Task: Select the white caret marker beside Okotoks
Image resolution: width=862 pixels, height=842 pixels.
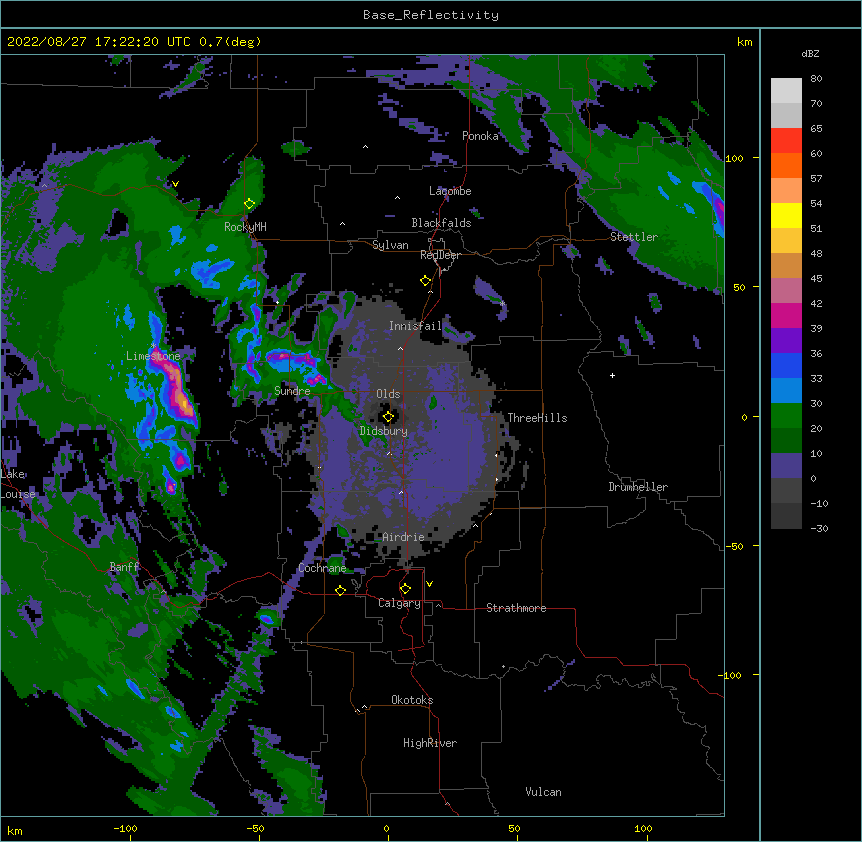Action: (x=364, y=707)
